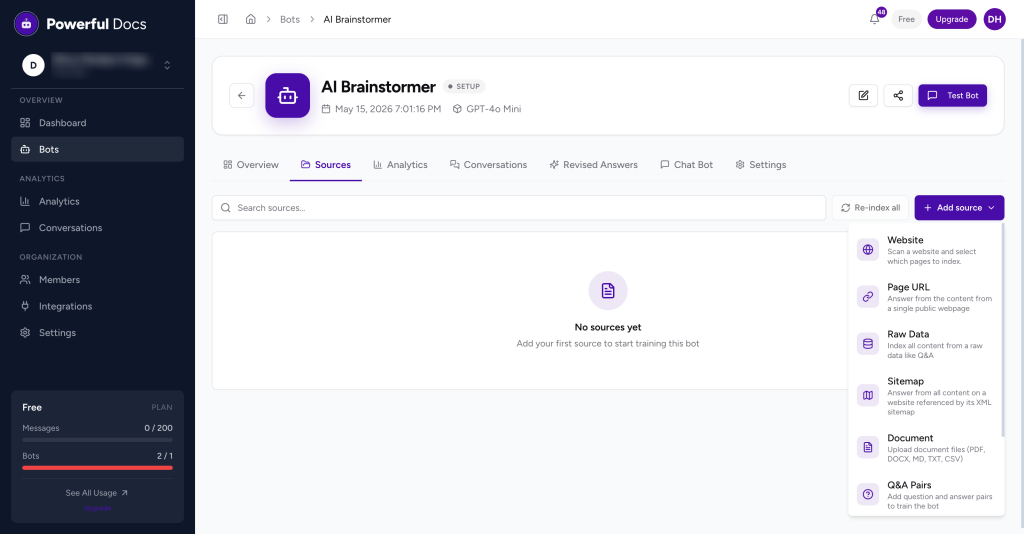Choose Q&A Pairs source option

[x=926, y=495]
